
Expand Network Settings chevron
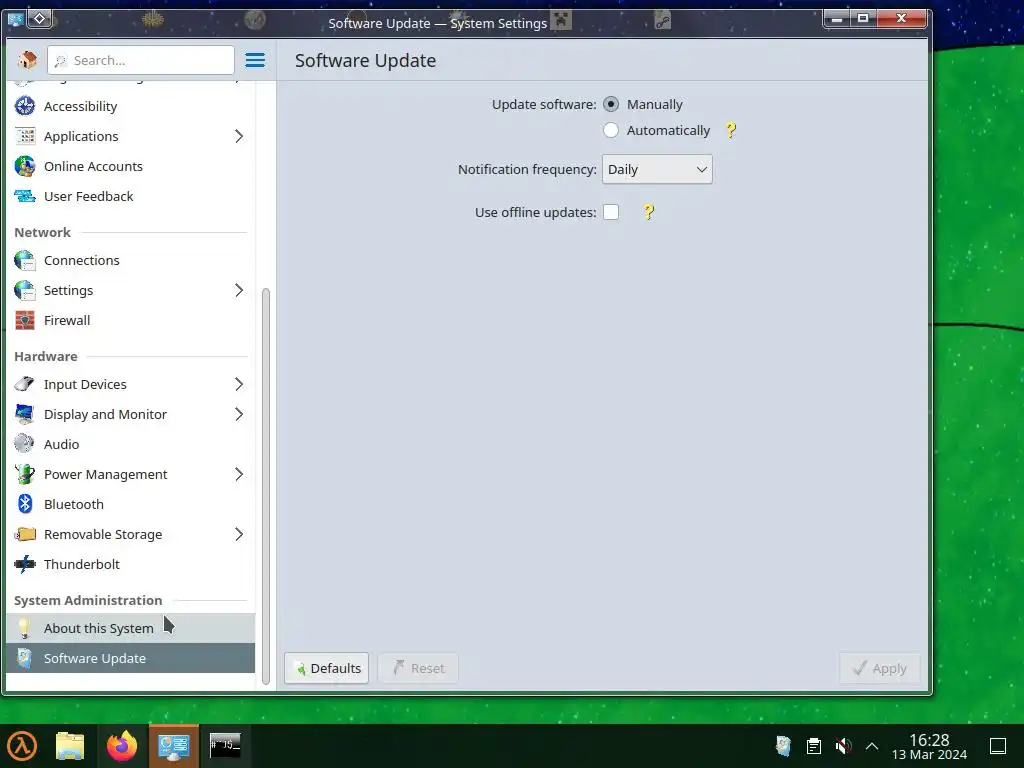[x=239, y=290]
